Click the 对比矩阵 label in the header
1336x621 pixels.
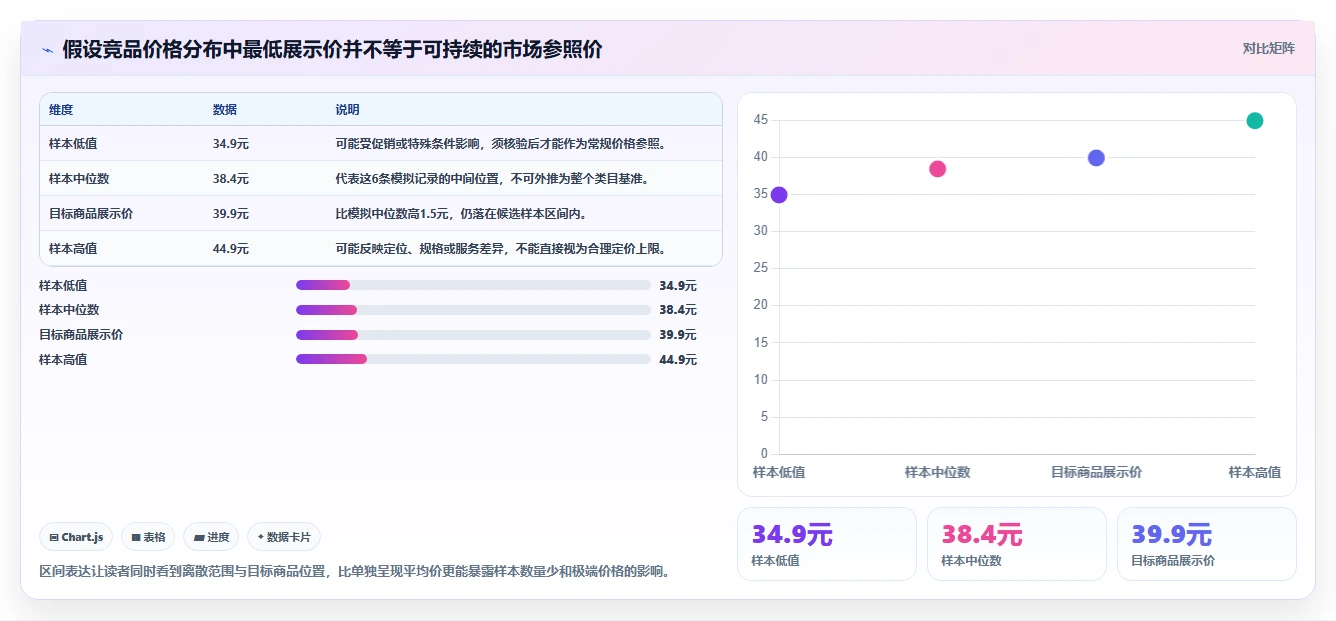[x=1269, y=48]
